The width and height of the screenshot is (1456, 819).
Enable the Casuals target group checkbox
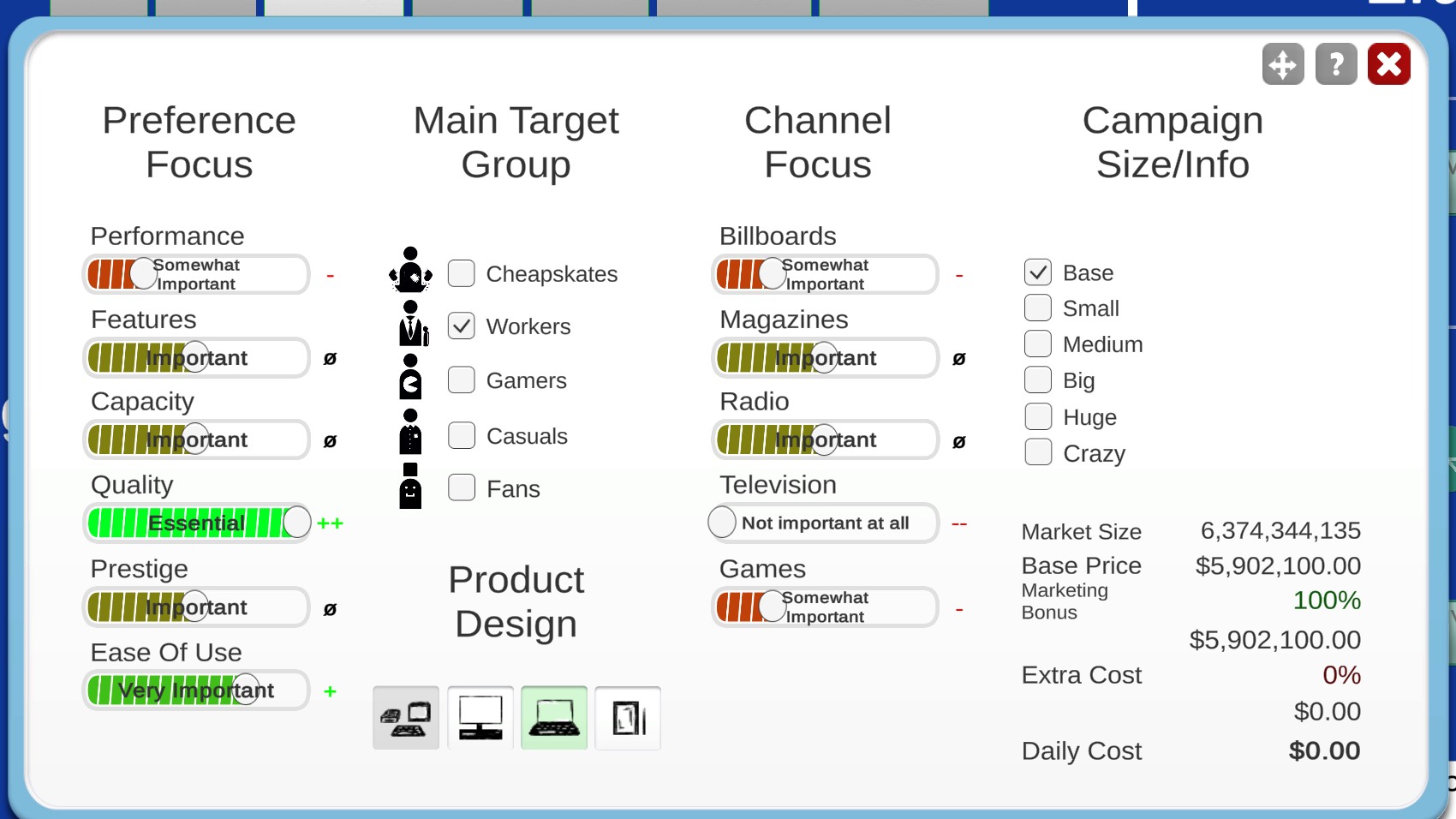pyautogui.click(x=462, y=435)
